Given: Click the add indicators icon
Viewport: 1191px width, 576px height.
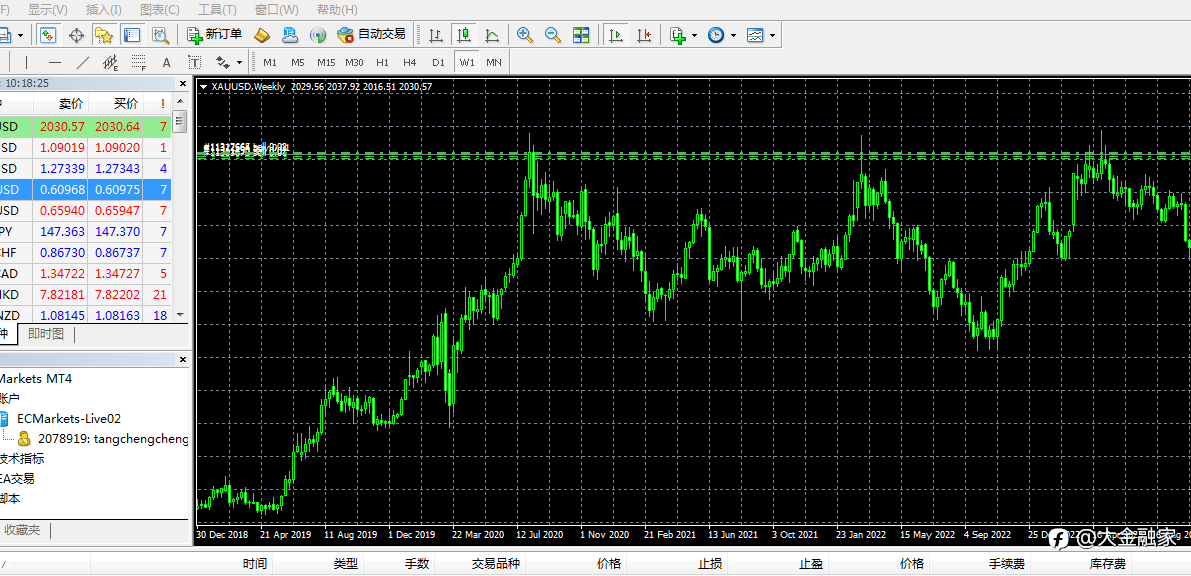Looking at the screenshot, I should [678, 35].
